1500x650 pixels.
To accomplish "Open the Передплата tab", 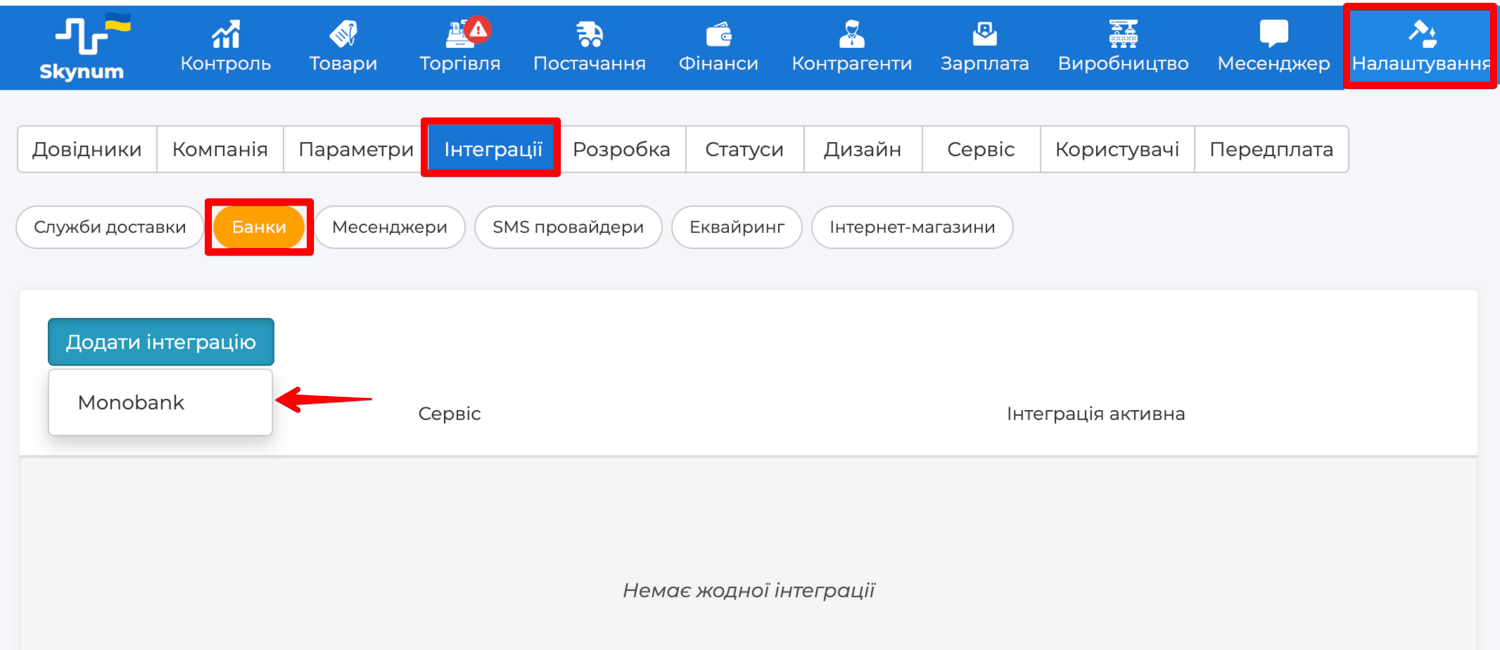I will pos(1271,150).
